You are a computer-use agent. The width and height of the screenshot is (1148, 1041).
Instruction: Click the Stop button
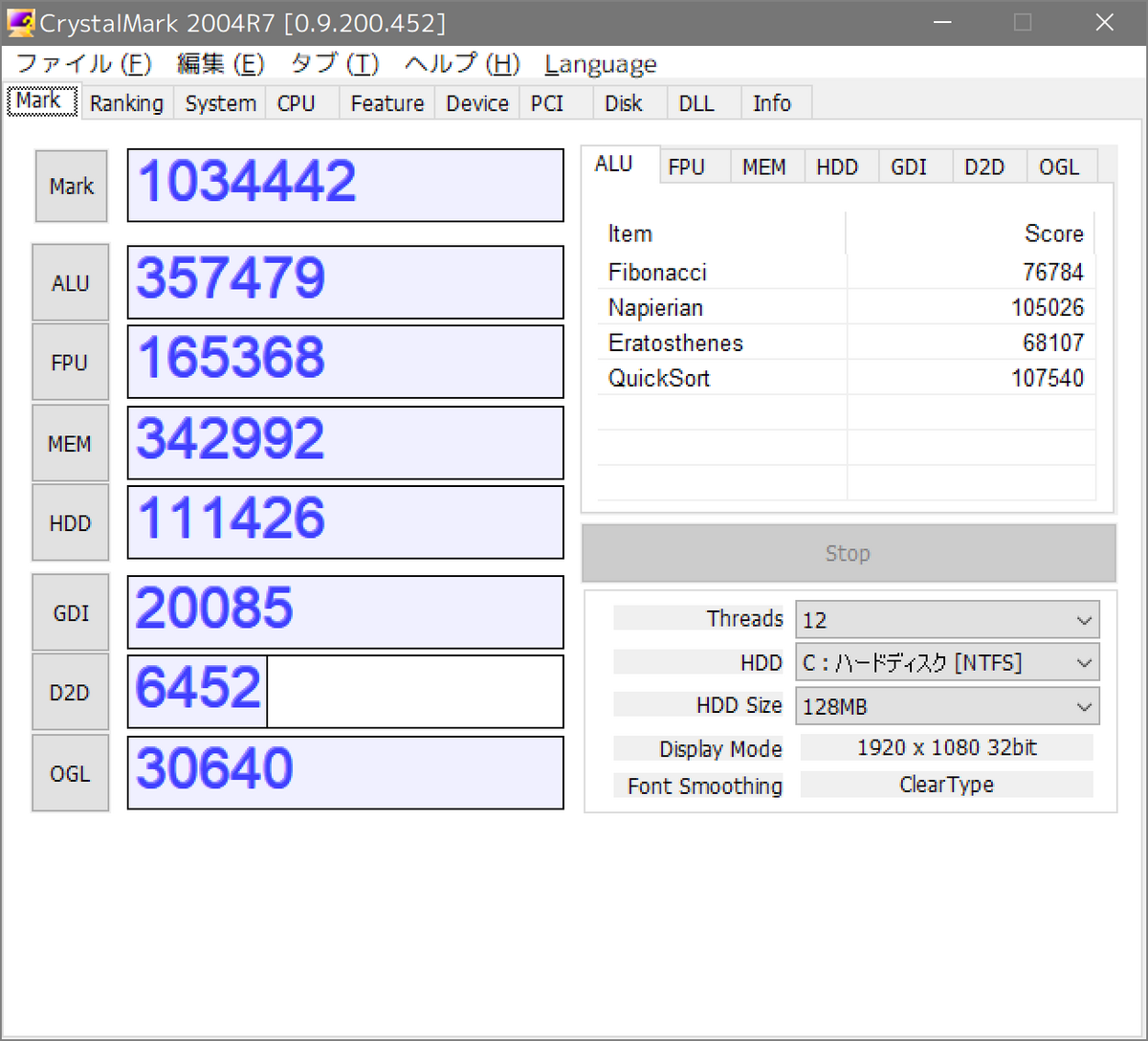pos(849,553)
